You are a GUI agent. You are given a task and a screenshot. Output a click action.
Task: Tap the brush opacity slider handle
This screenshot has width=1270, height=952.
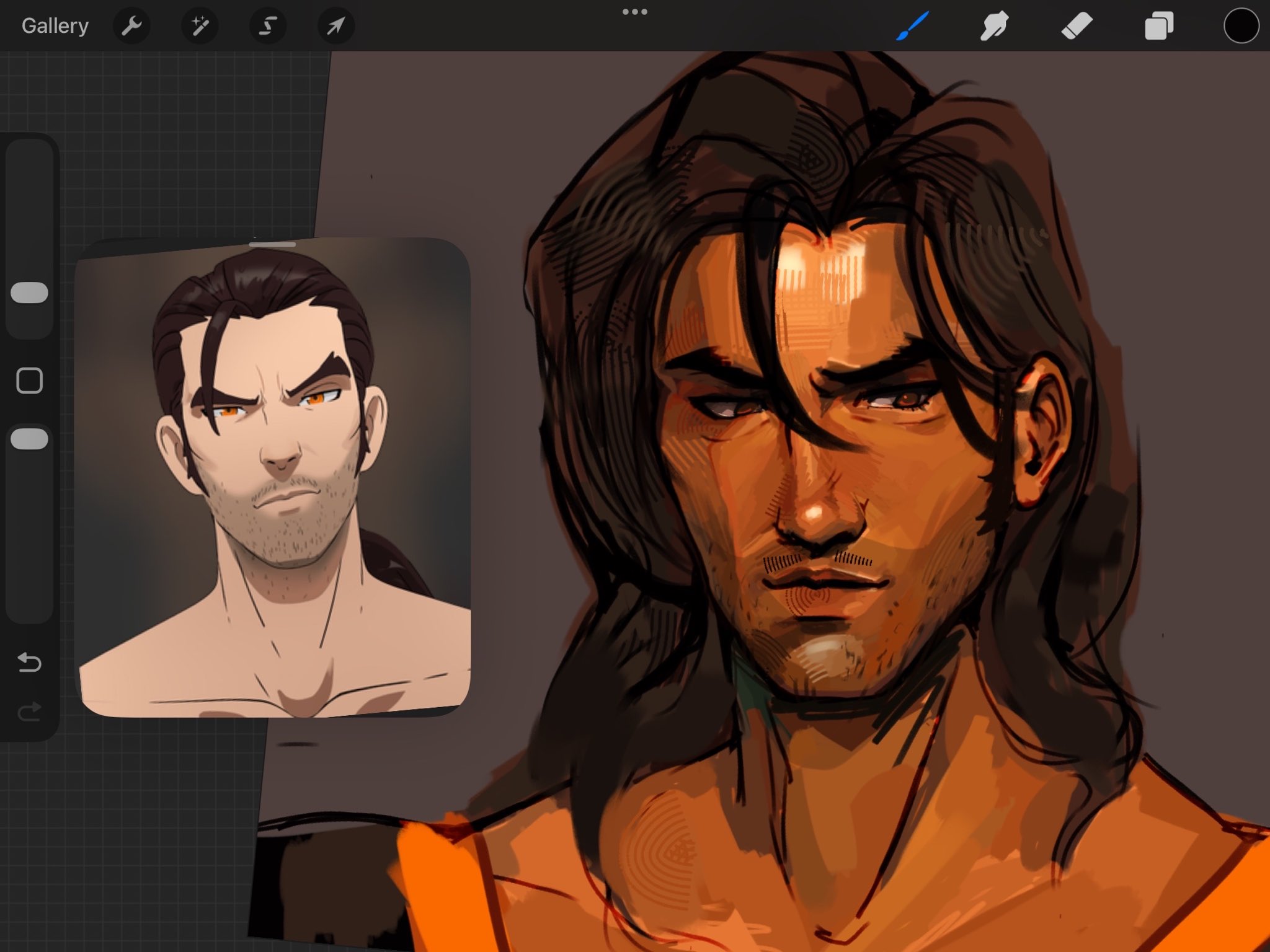29,439
